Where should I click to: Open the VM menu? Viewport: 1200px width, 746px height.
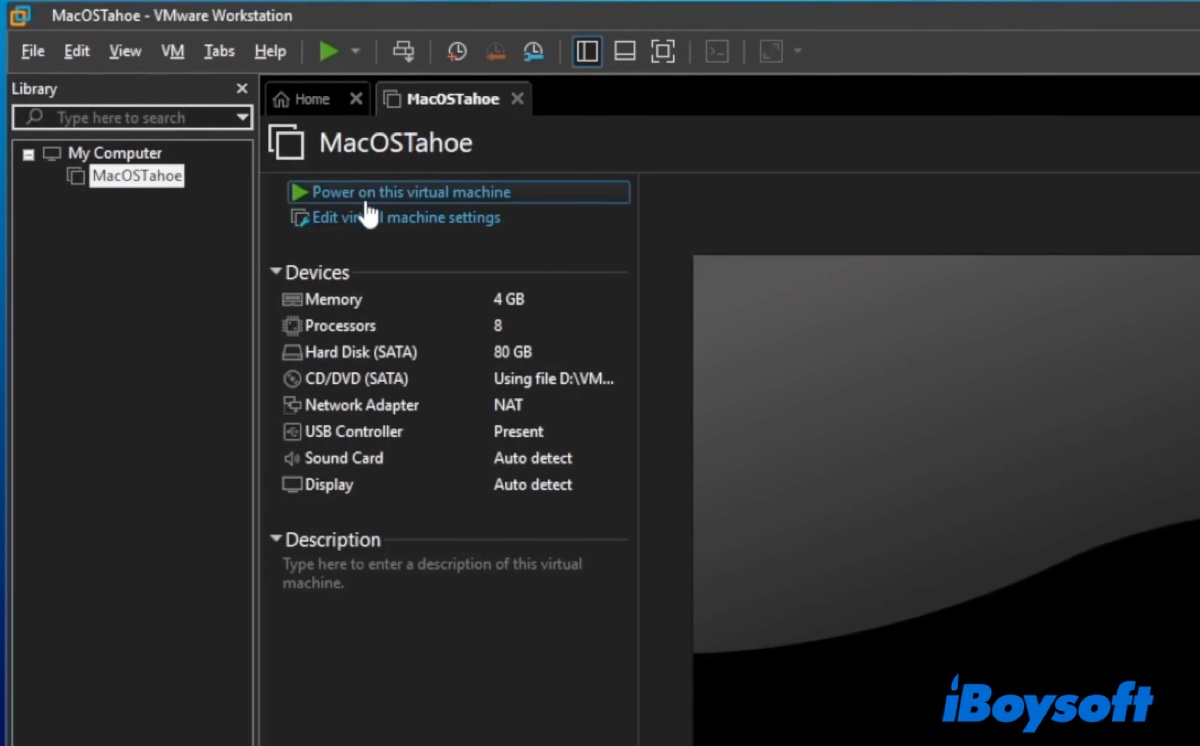(x=173, y=51)
